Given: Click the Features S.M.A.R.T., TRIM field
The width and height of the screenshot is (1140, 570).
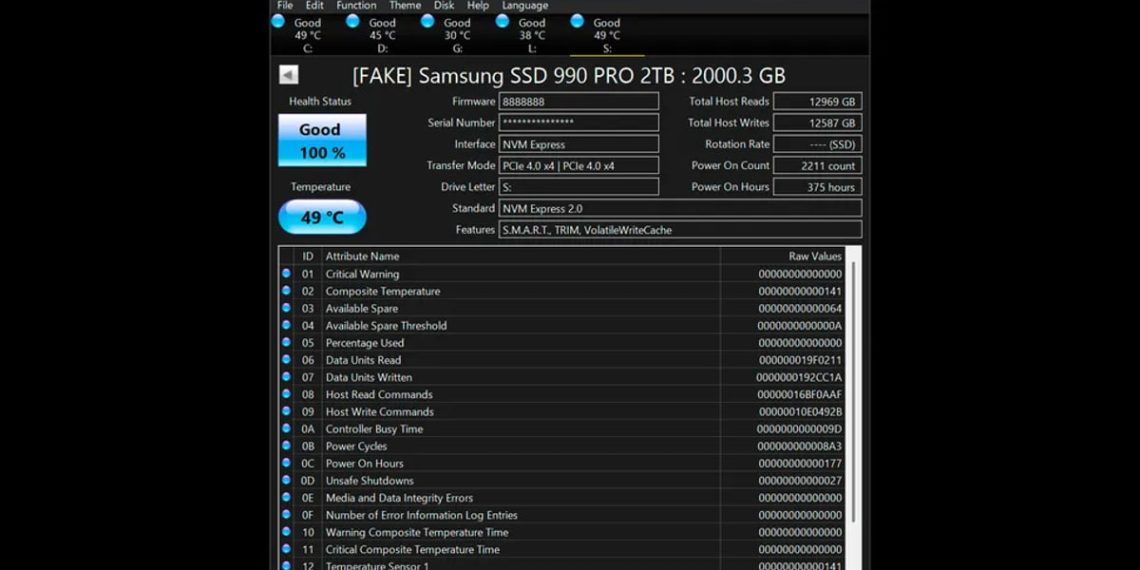Looking at the screenshot, I should tap(681, 230).
